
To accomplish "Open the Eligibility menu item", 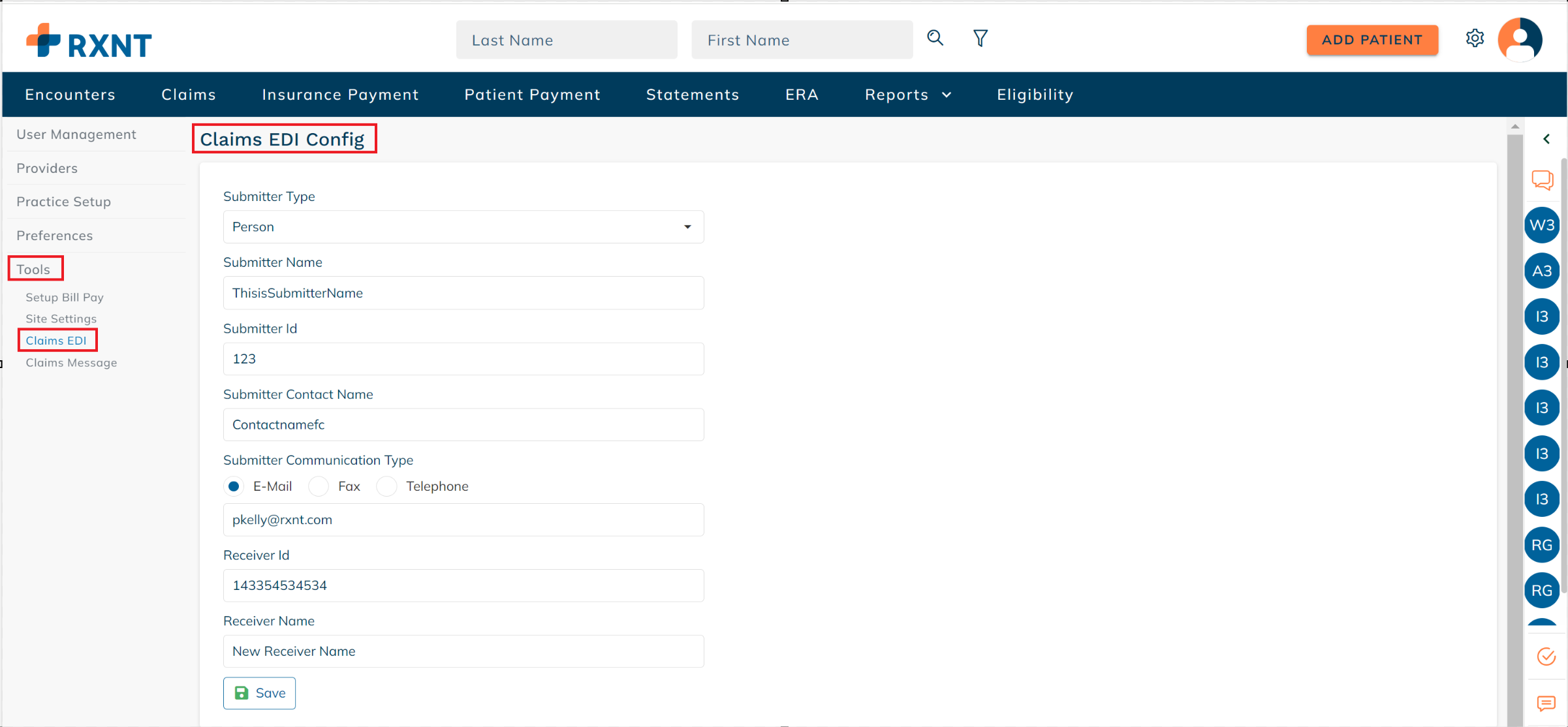I will click(1035, 95).
